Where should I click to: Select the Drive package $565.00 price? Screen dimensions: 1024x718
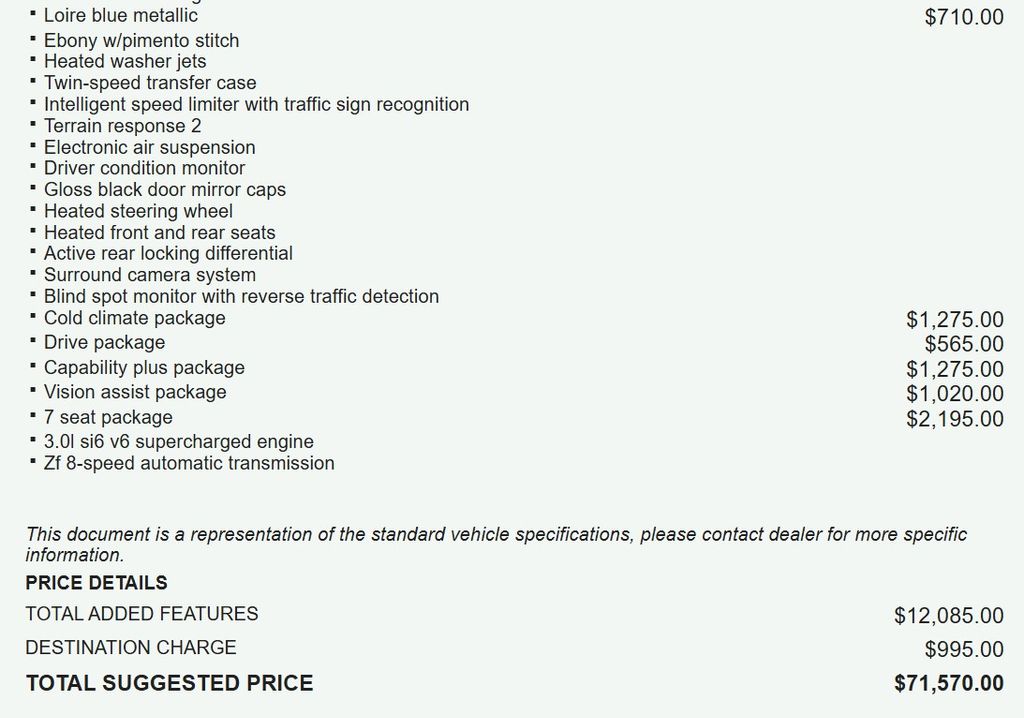964,344
